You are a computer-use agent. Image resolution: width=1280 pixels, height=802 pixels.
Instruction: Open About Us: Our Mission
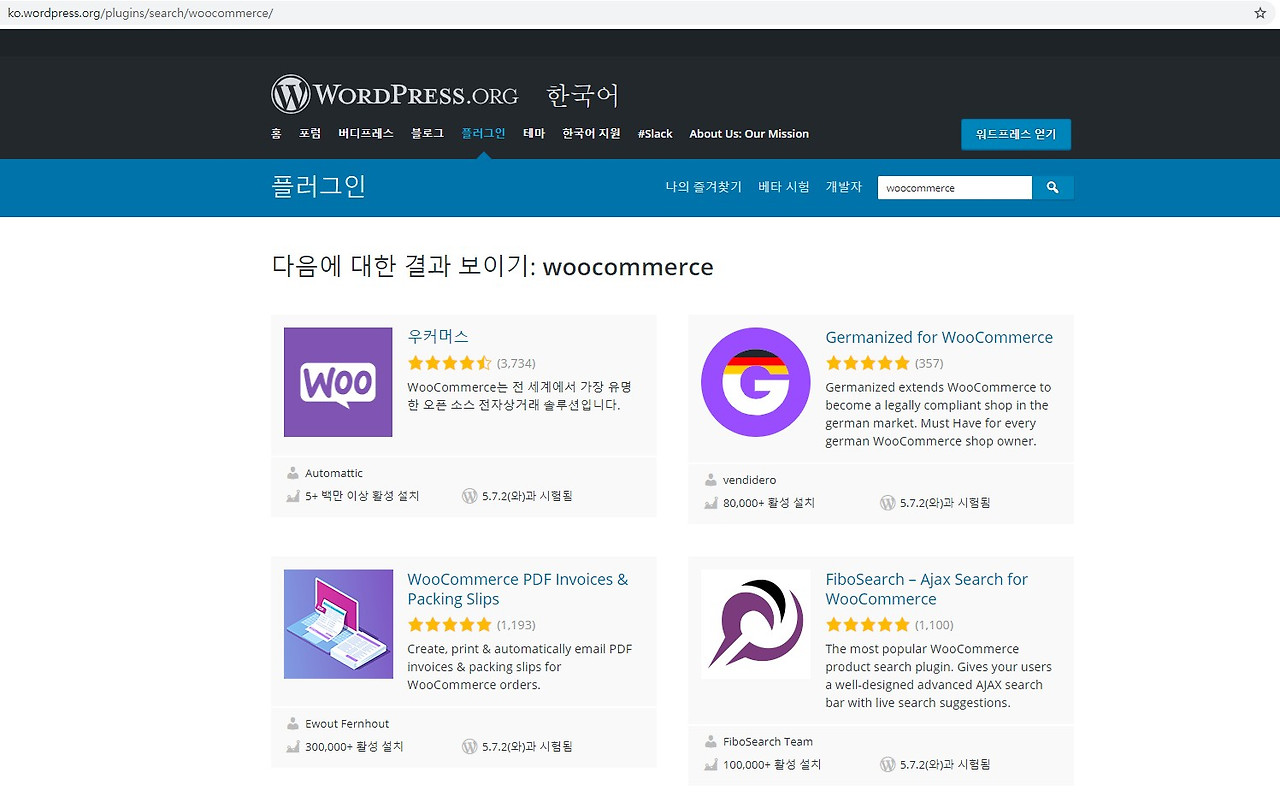coord(749,133)
